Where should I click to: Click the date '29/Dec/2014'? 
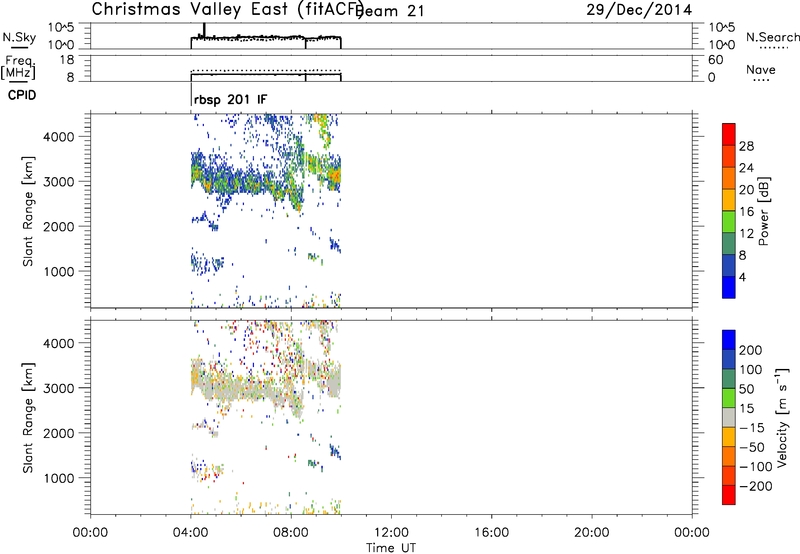639,10
